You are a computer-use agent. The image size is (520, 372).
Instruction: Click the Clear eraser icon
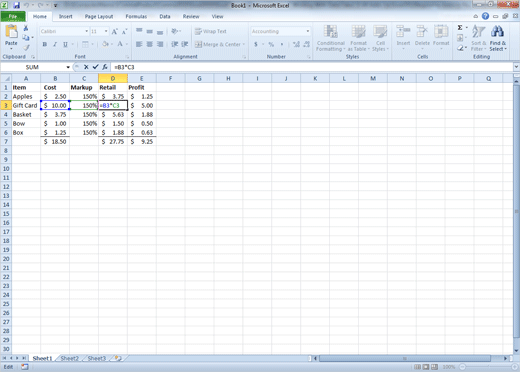click(x=460, y=48)
